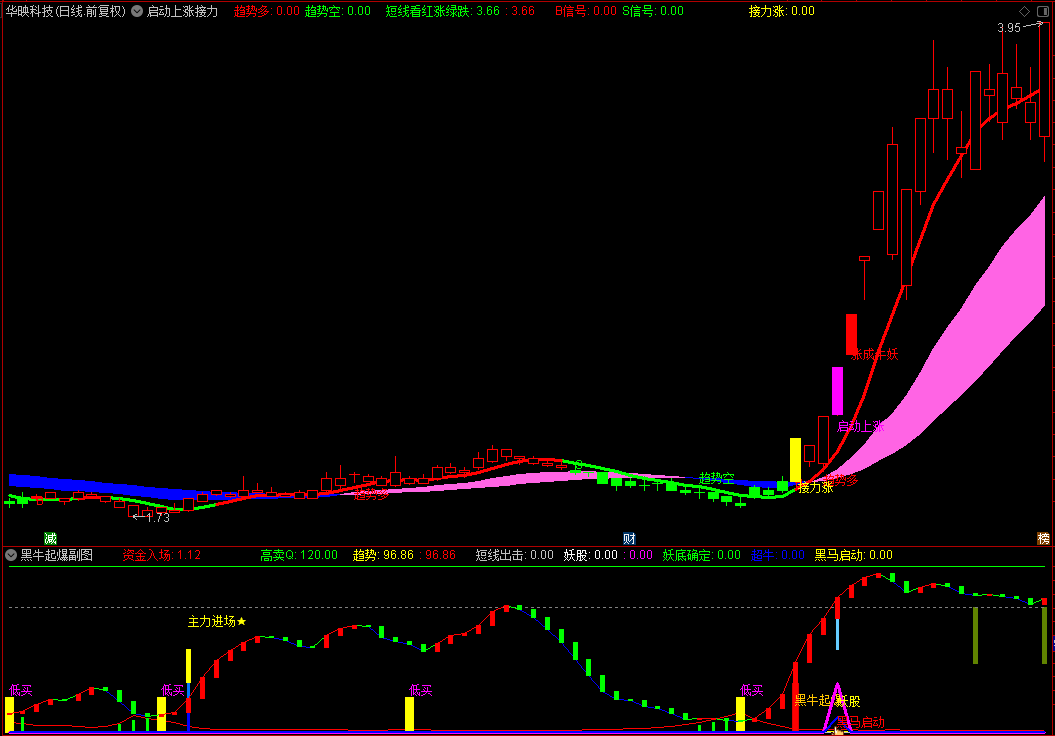
Task: Select the 高卖Q: 120.00 readout
Action: pos(299,555)
